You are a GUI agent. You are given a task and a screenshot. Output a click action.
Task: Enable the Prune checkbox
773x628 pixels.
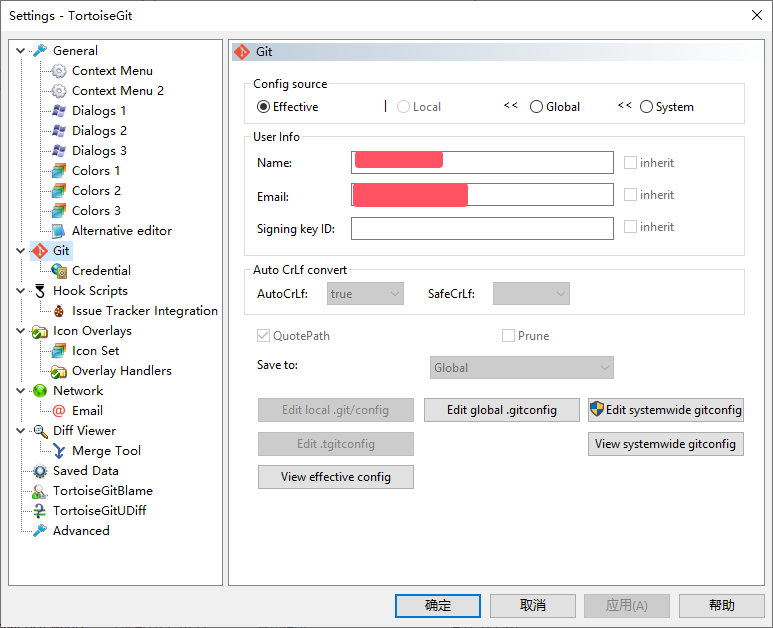(x=508, y=336)
